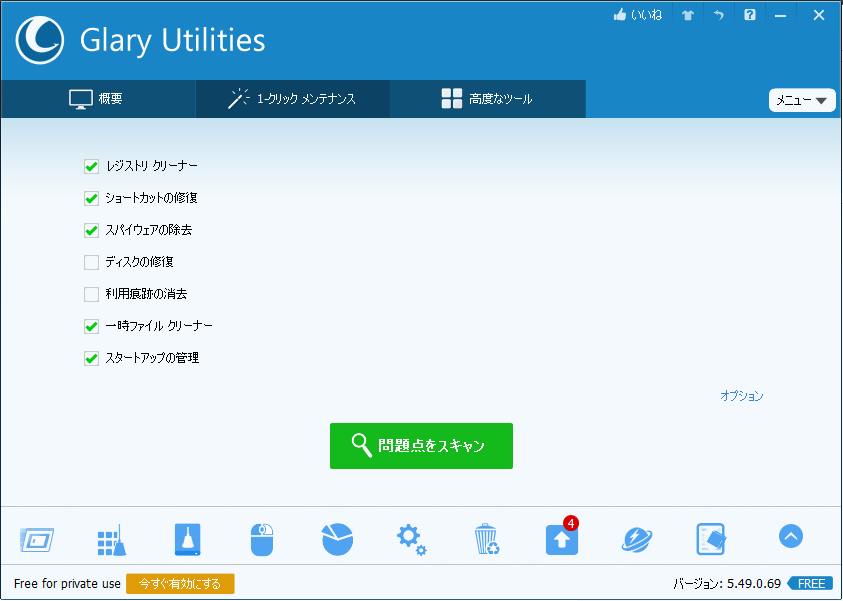Click the Glary Utilities crescent moon logo

pos(40,40)
